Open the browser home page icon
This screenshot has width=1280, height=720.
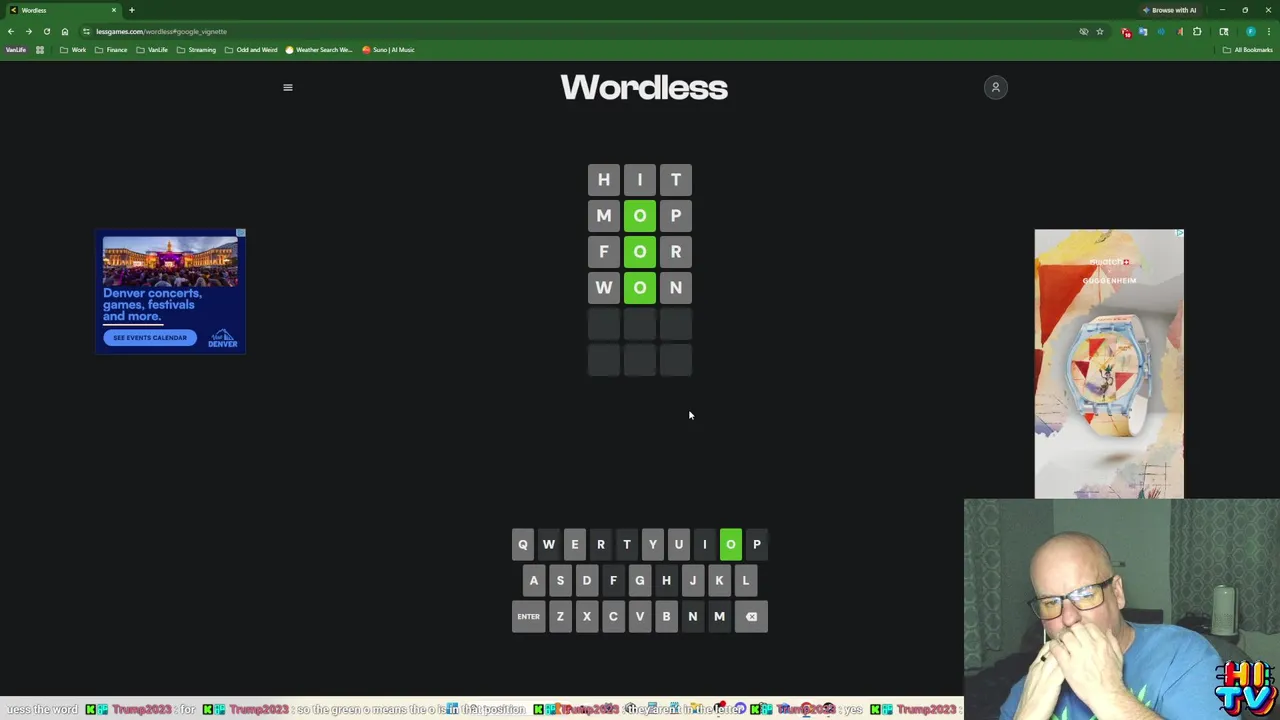(65, 31)
